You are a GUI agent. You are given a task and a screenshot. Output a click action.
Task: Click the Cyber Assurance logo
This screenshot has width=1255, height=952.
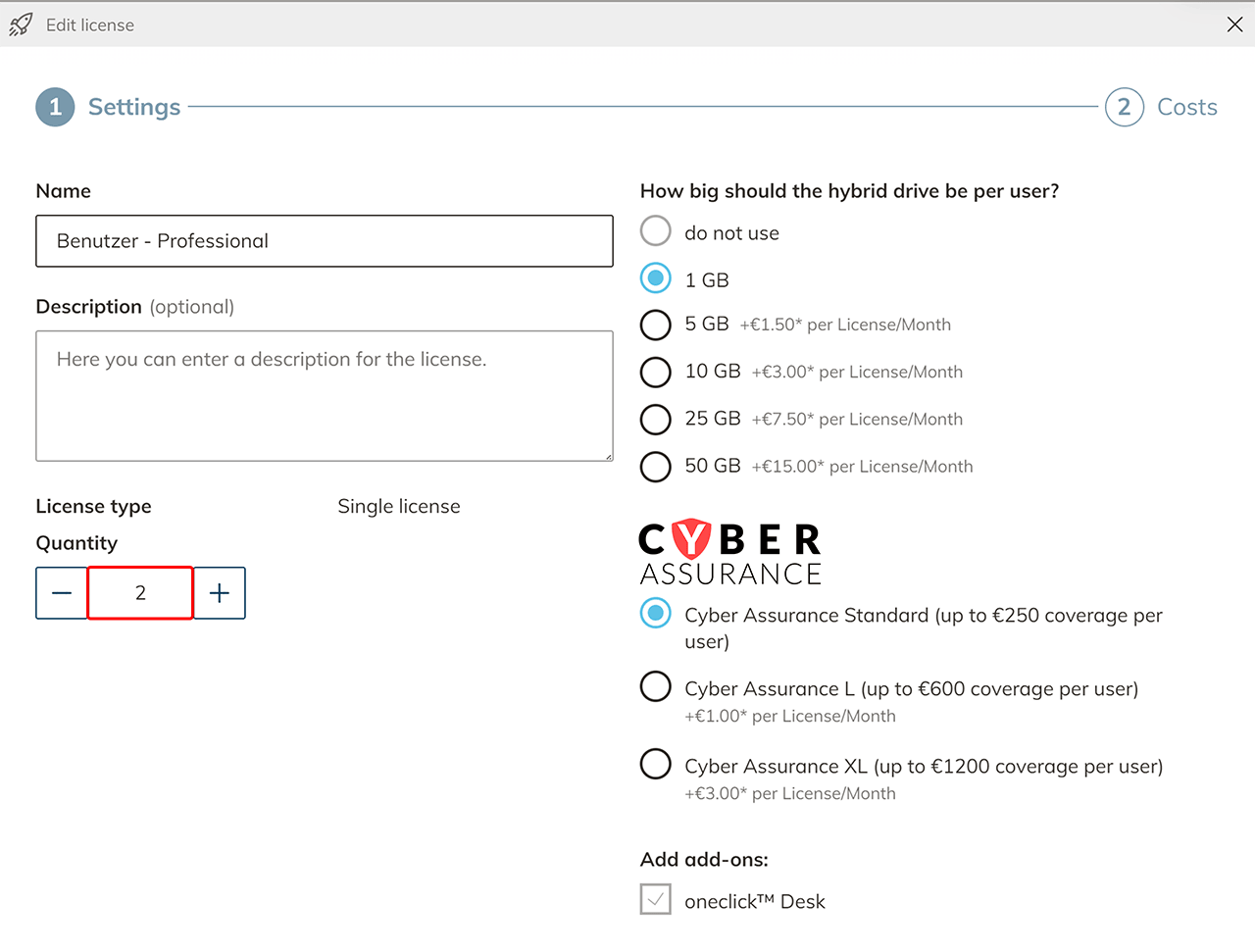click(730, 553)
